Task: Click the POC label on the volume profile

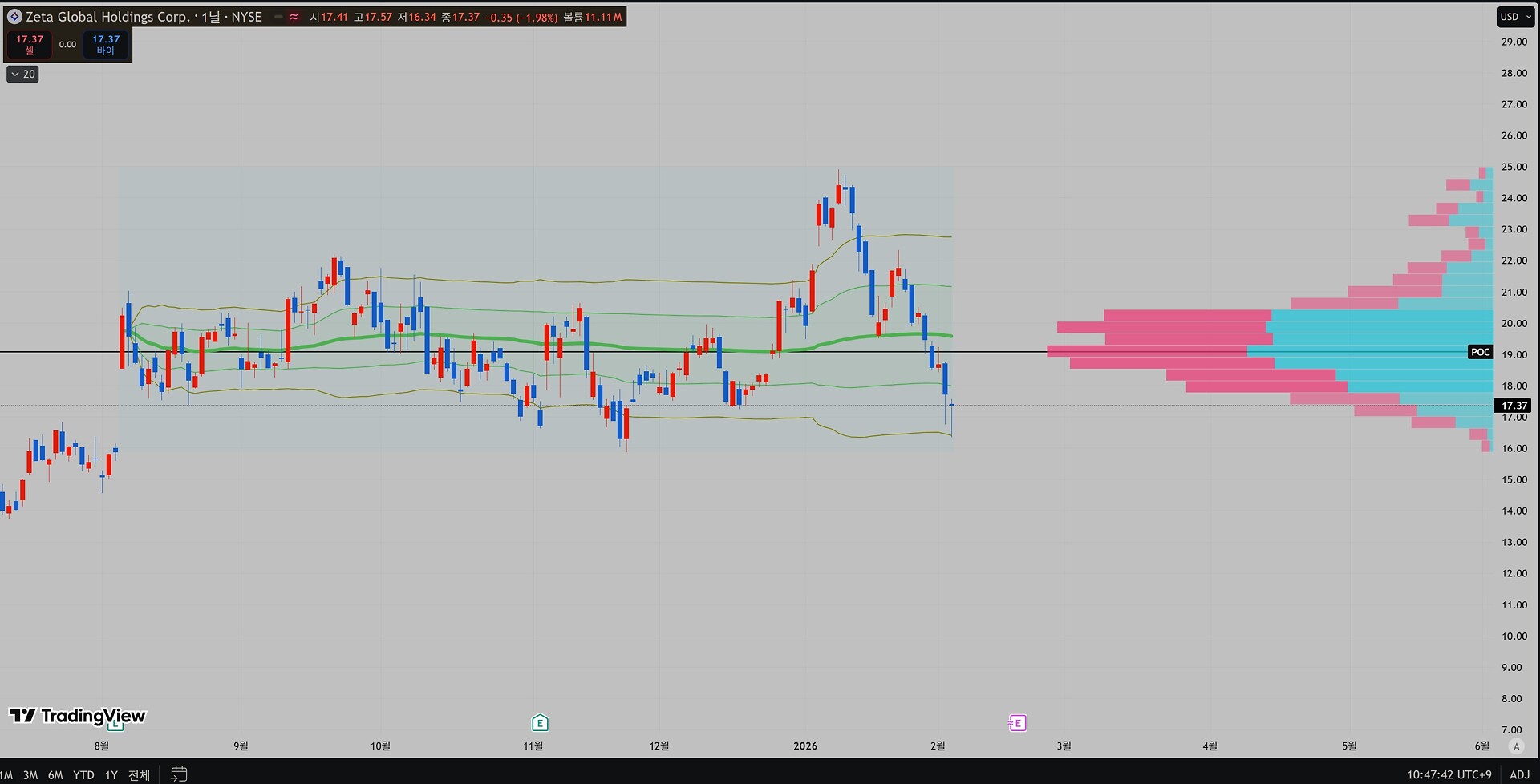Action: point(1481,352)
